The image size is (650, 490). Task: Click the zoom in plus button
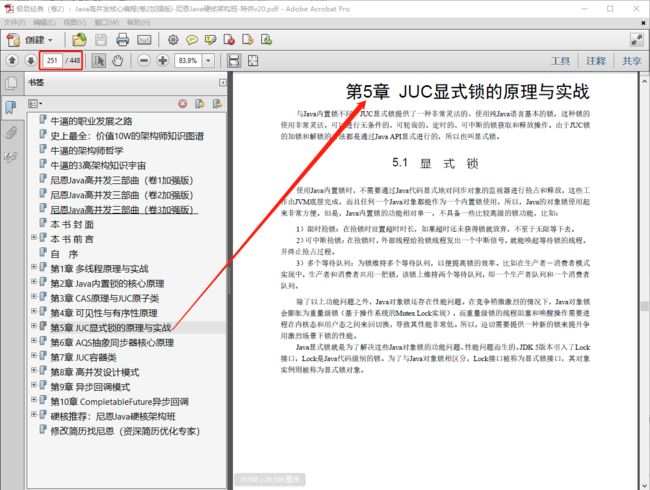[162, 61]
